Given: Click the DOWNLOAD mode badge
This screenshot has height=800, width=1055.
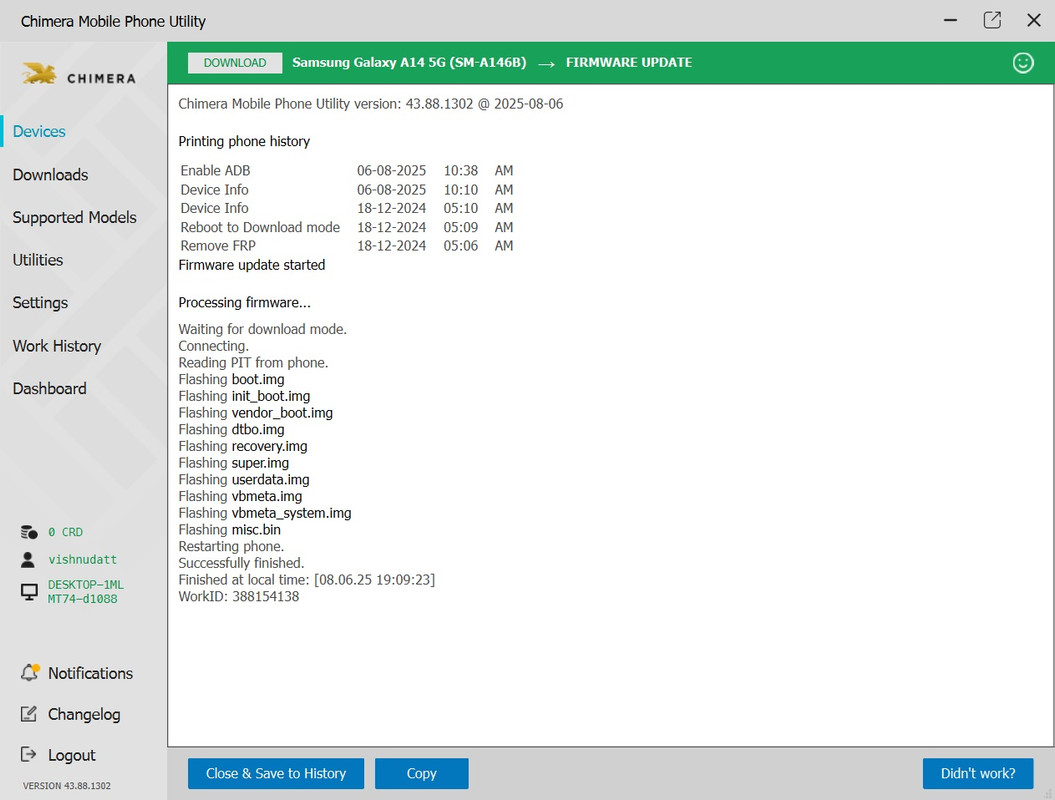Looking at the screenshot, I should pyautogui.click(x=235, y=63).
